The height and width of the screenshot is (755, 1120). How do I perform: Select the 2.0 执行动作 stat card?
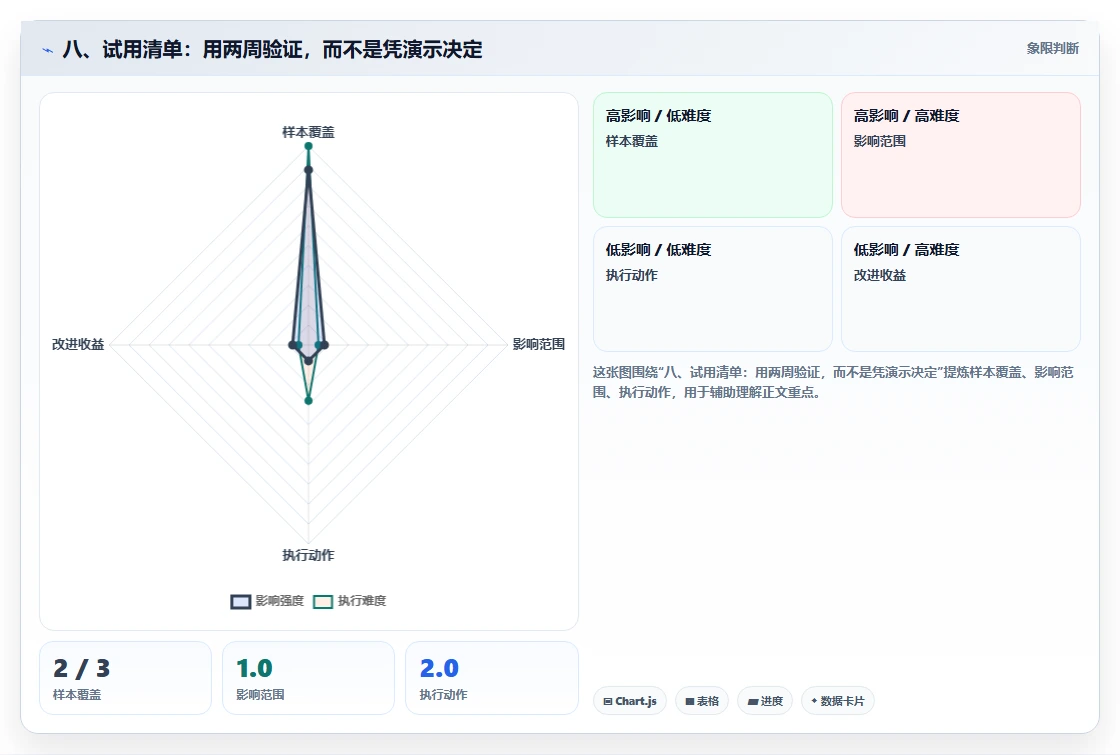(492, 678)
